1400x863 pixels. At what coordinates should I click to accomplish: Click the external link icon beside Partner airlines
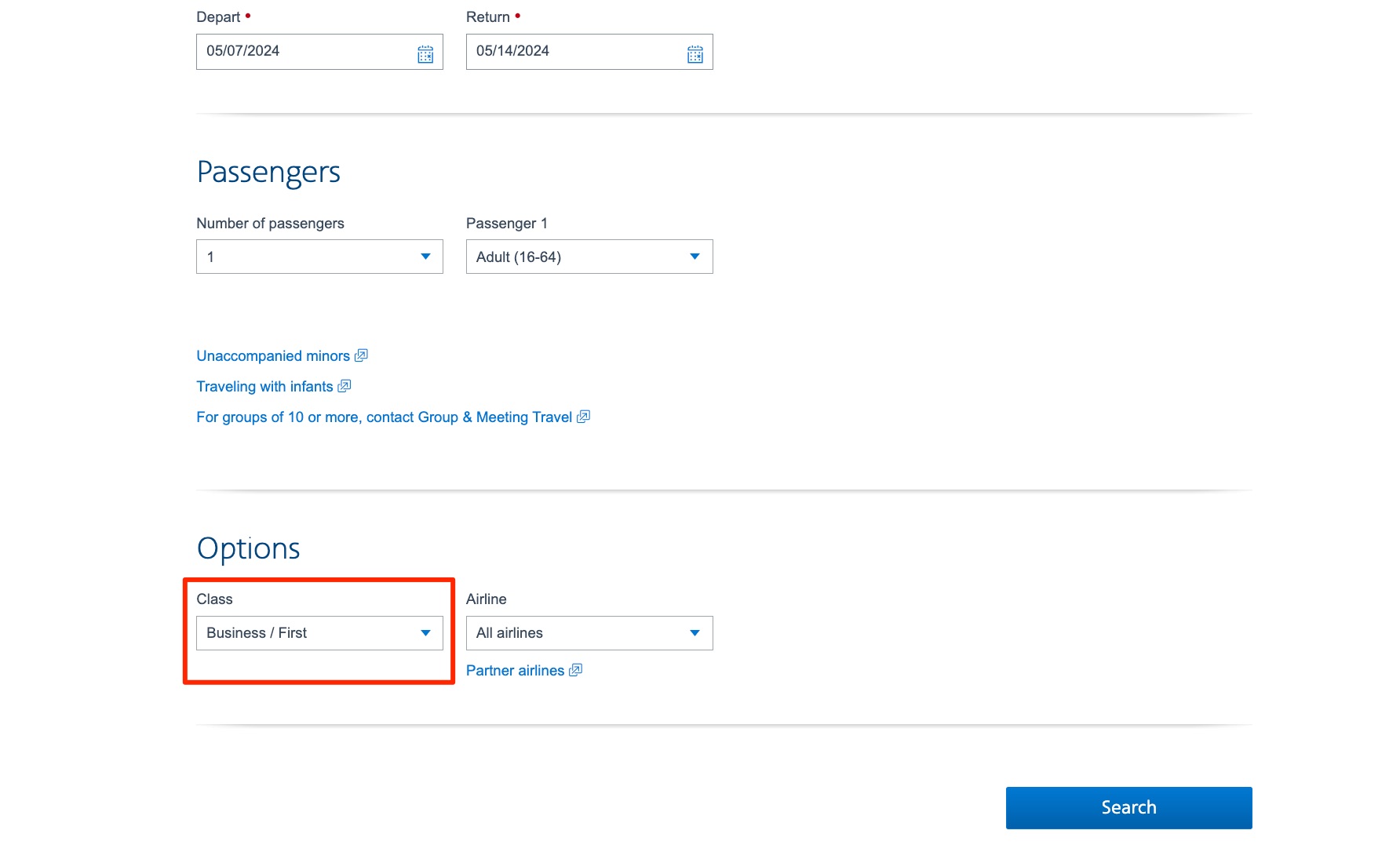(576, 670)
